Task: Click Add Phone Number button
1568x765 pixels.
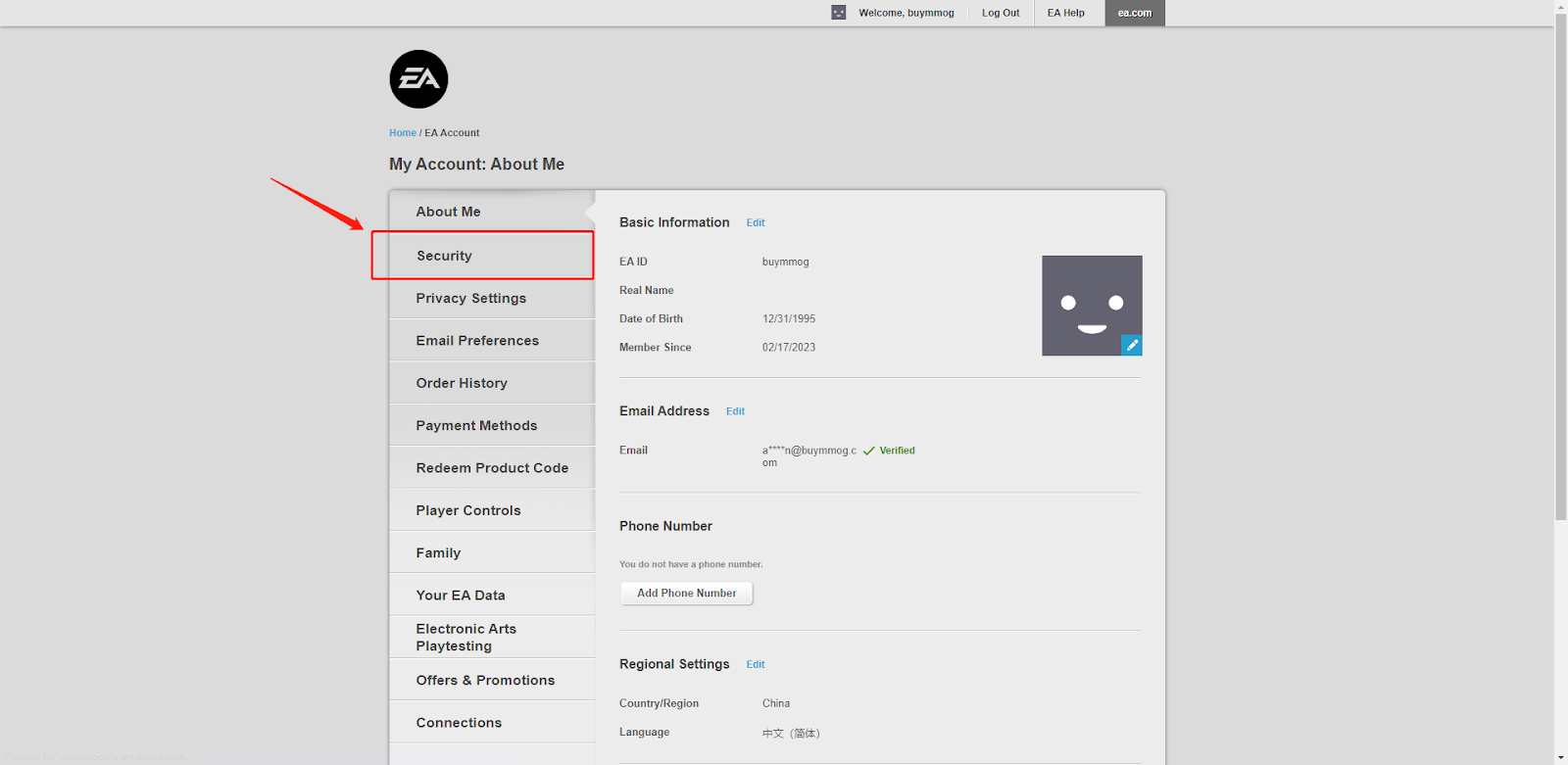Action: pos(687,594)
